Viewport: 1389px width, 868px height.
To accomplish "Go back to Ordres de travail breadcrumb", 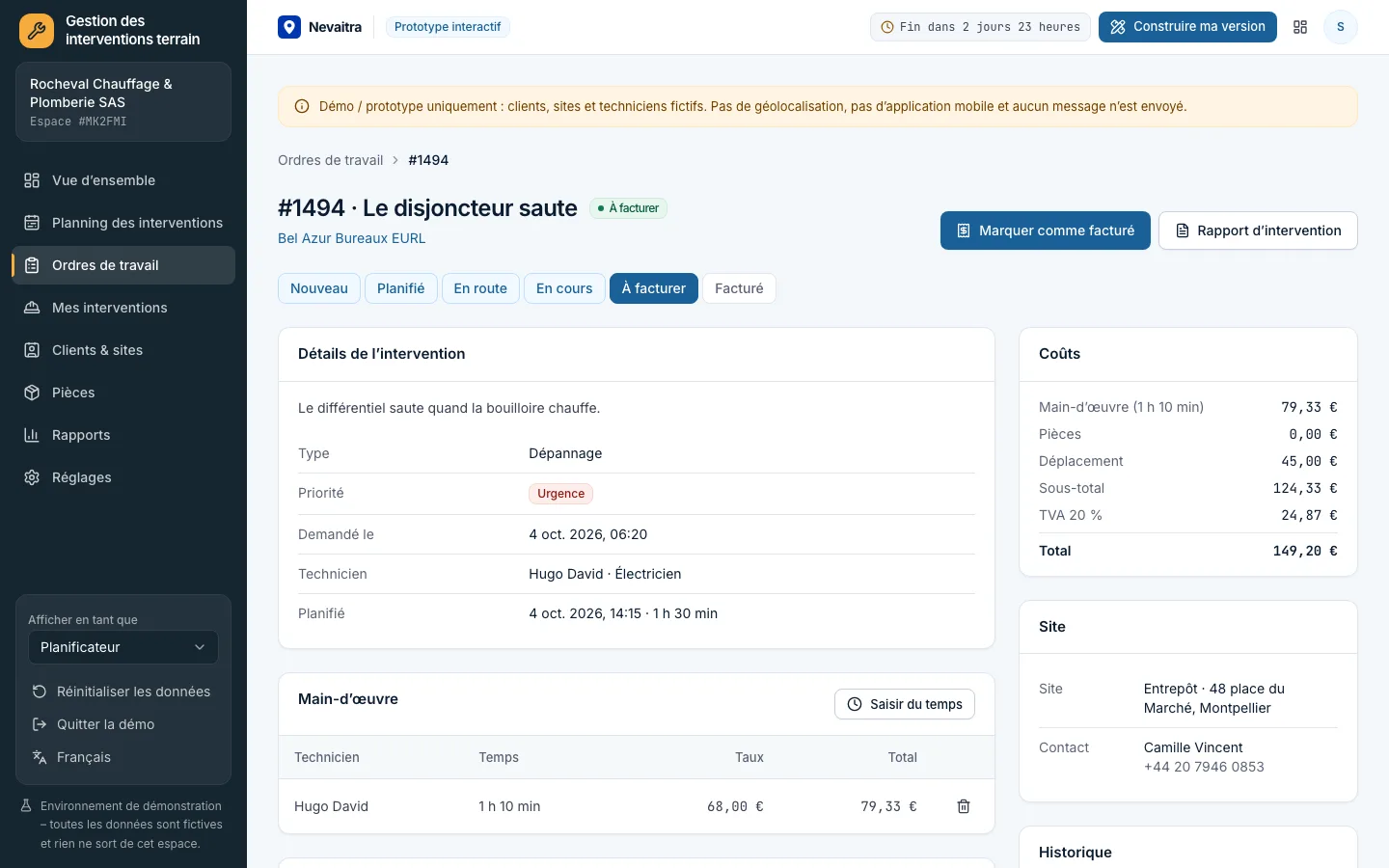I will [x=330, y=160].
